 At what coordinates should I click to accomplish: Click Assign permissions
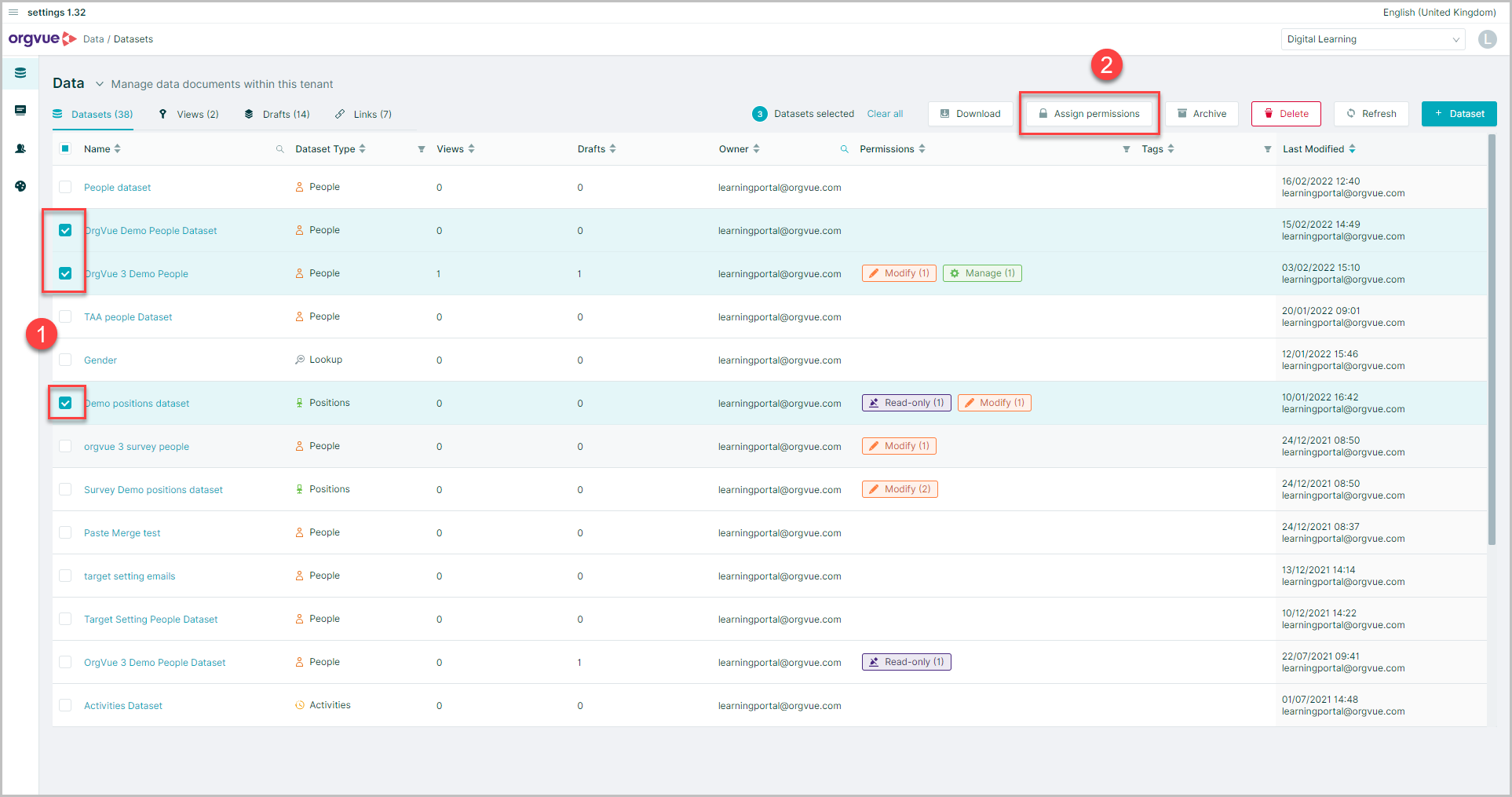(1089, 114)
